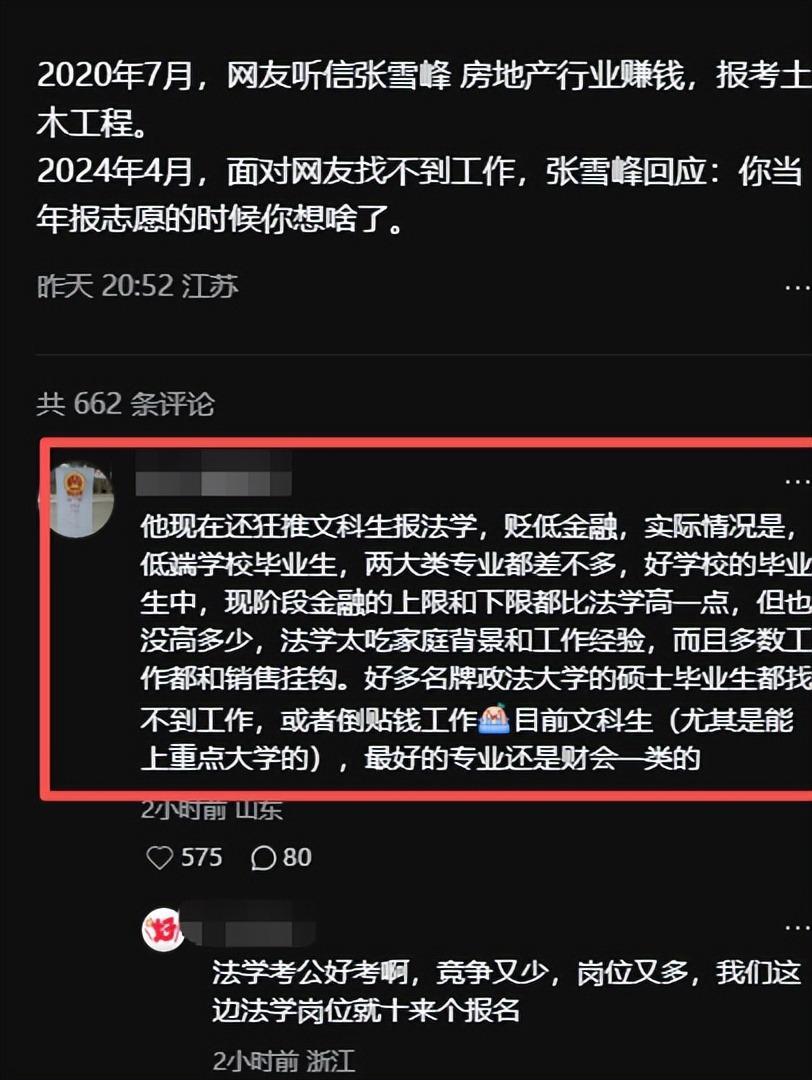Tap the post line beginning 2024年4月
This screenshot has height=1080, width=812.
pyautogui.click(x=419, y=195)
